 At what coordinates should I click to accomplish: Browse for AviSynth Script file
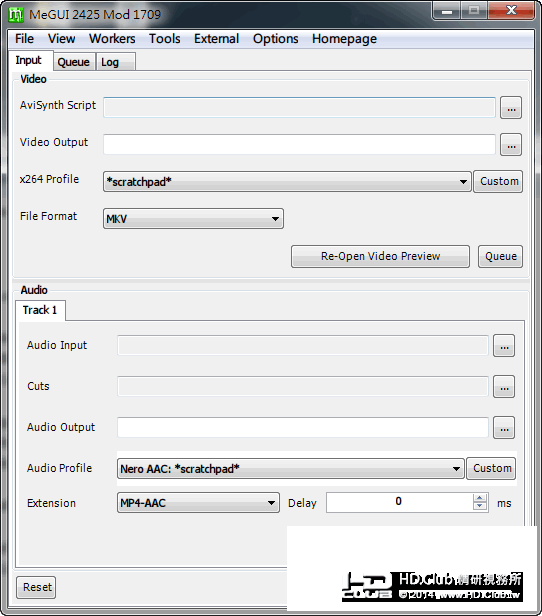[x=511, y=108]
